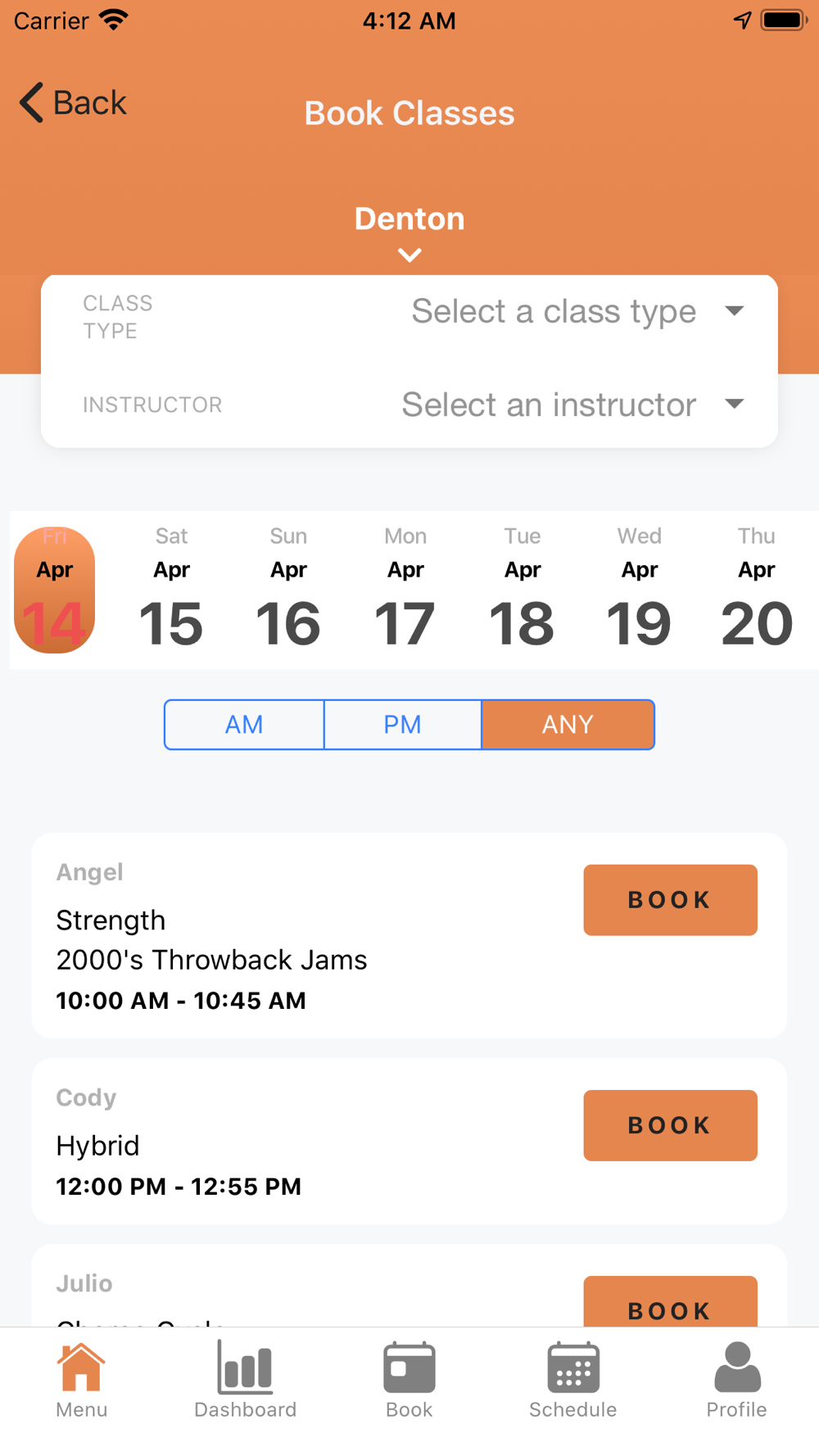Tap the back chevron icon
Screen dimensions: 819x1456
tap(31, 102)
